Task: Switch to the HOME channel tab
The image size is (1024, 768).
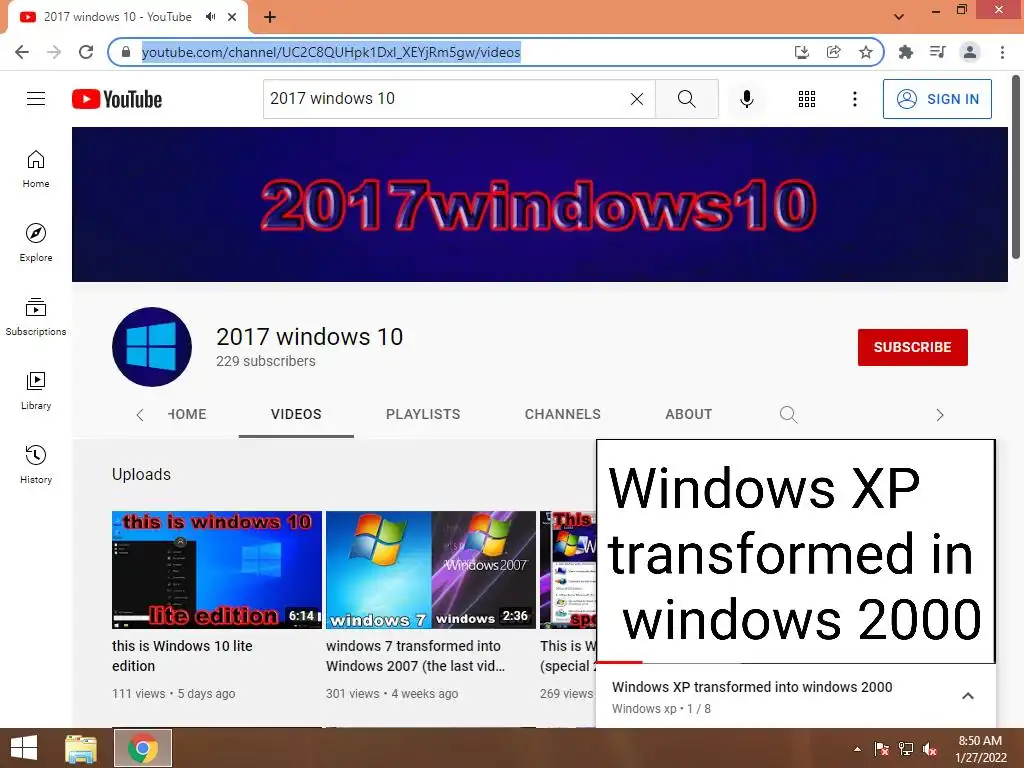Action: pyautogui.click(x=187, y=414)
